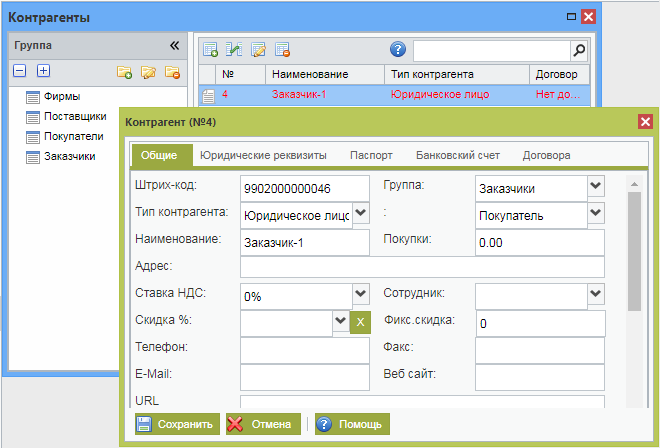
Task: Open the Ставка НДС dropdown
Action: [x=360, y=294]
